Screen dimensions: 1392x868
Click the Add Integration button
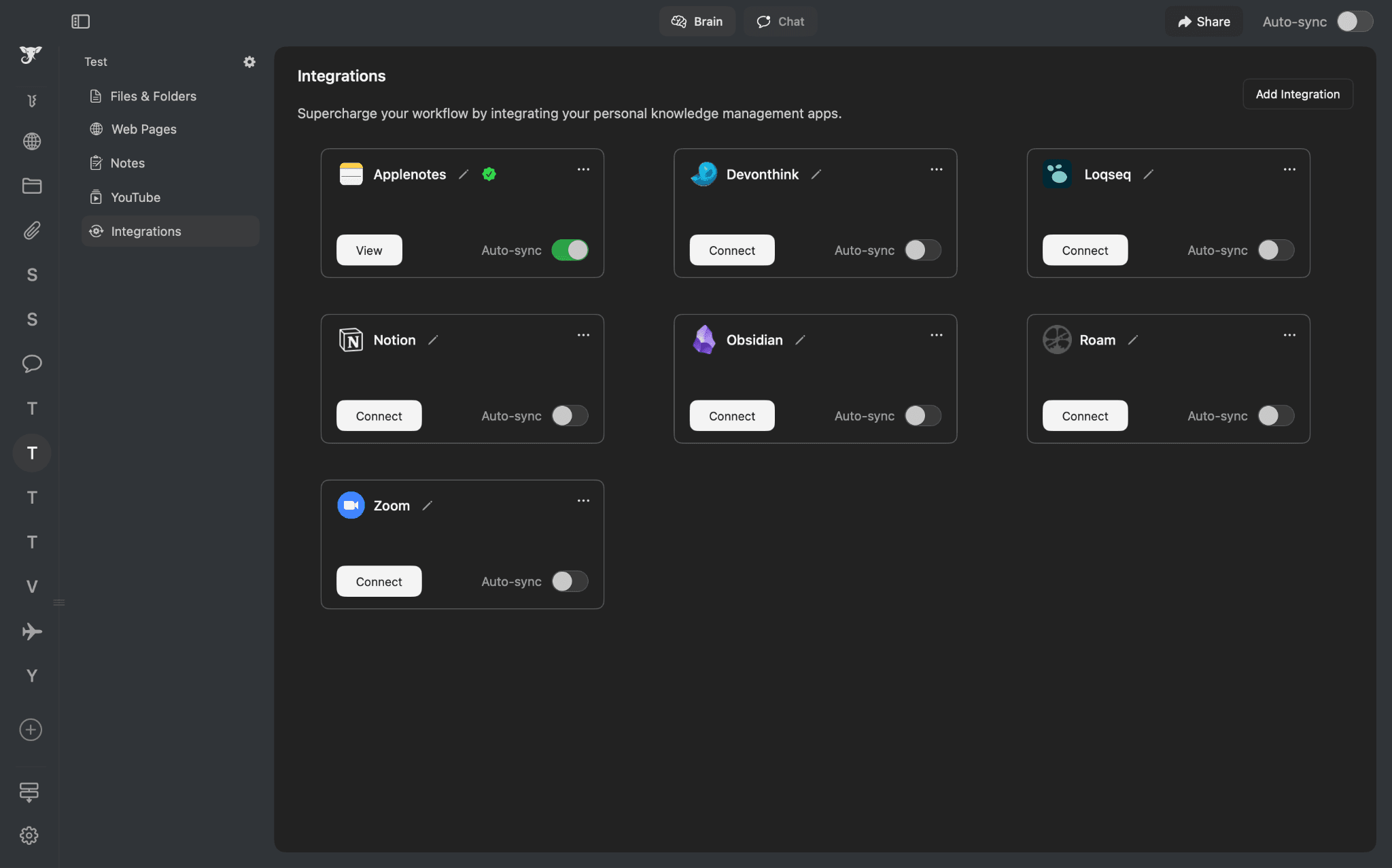click(1298, 94)
